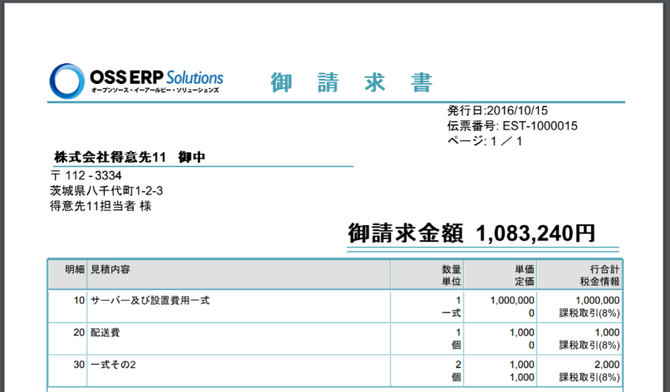Screen dimensions: 670x392
Task: Click the 行合計 header label
Action: coord(605,269)
